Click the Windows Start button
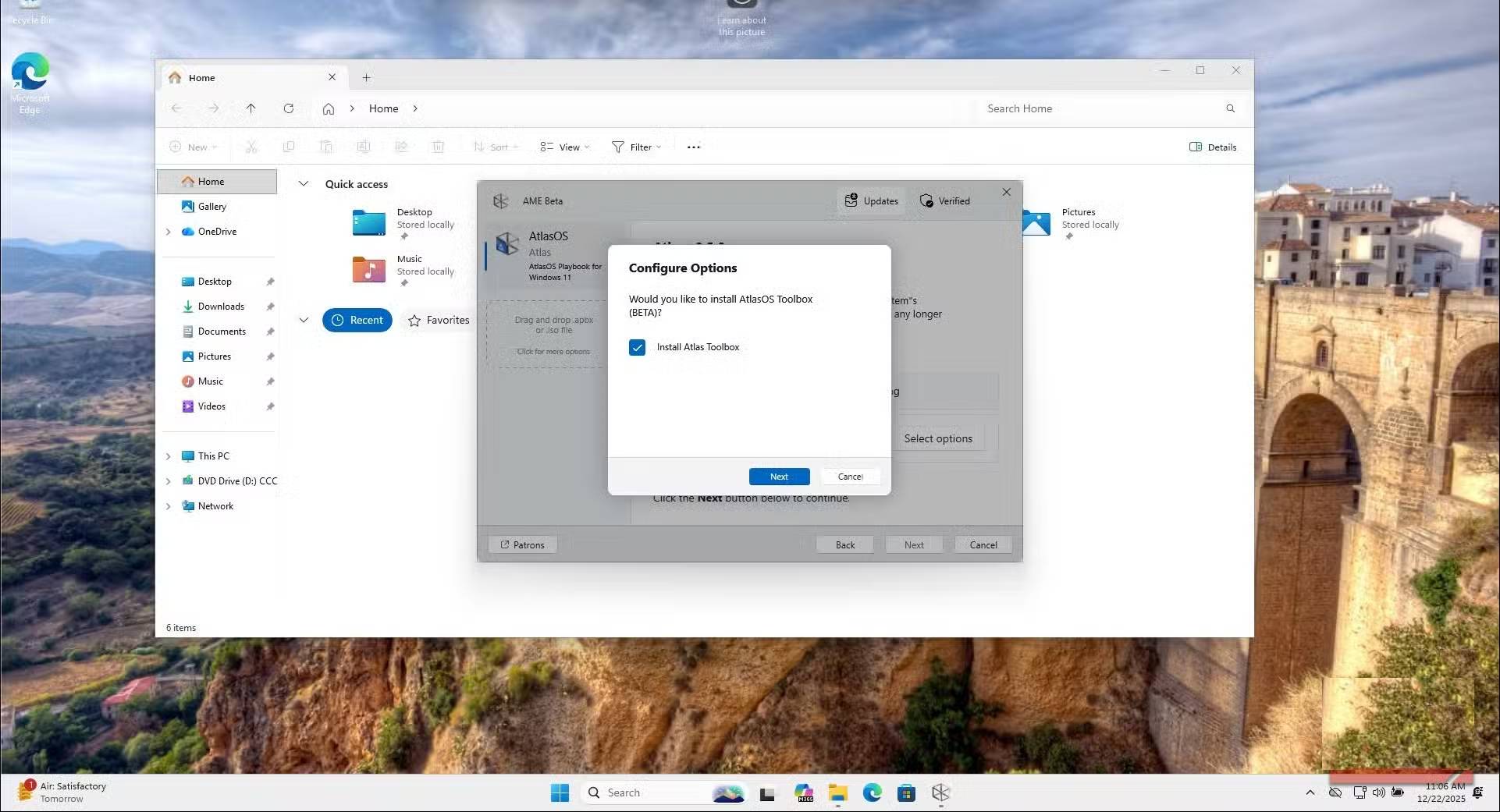The width and height of the screenshot is (1500, 812). [560, 792]
